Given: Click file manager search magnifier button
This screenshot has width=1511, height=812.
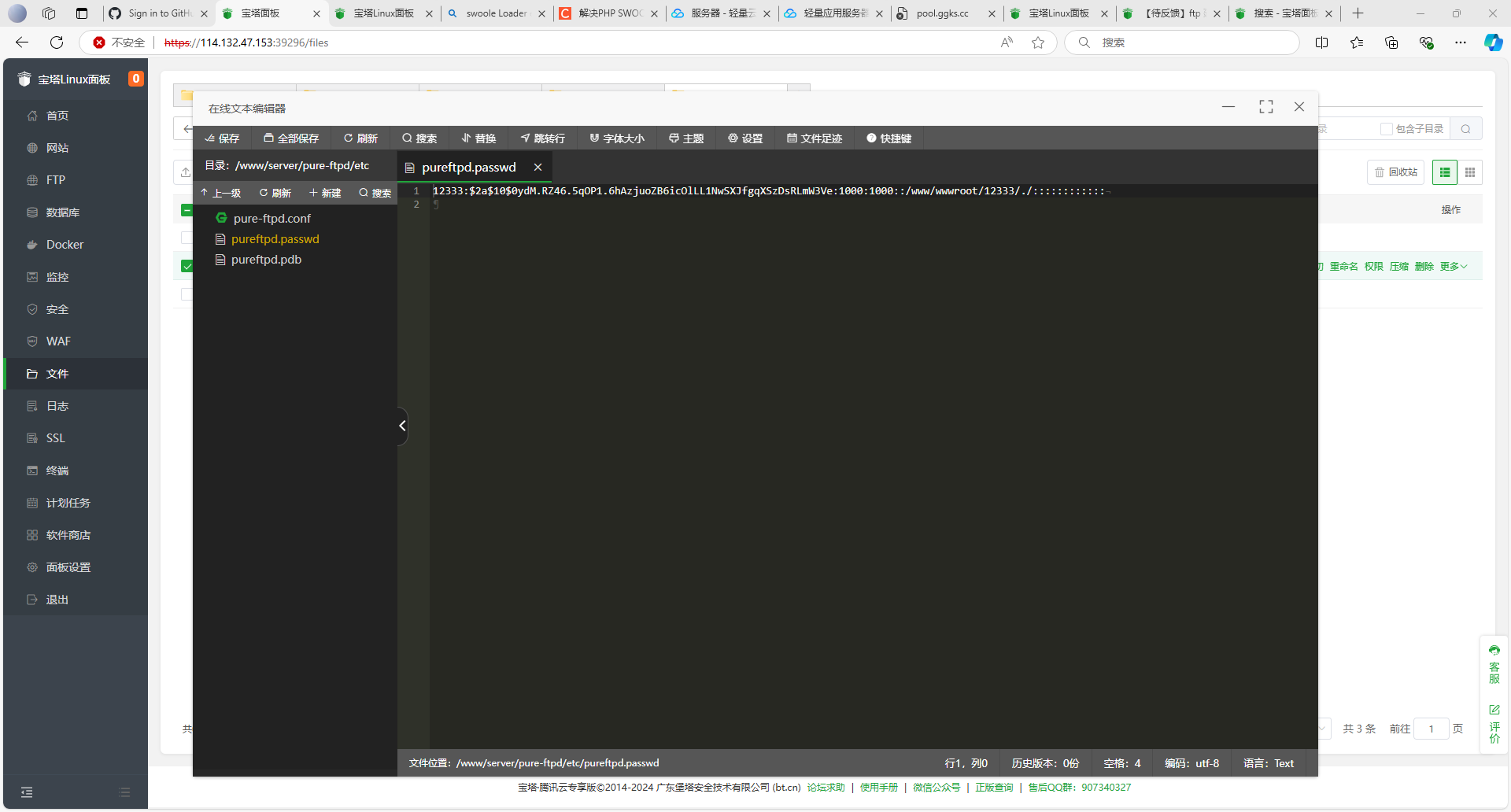Looking at the screenshot, I should [1466, 129].
